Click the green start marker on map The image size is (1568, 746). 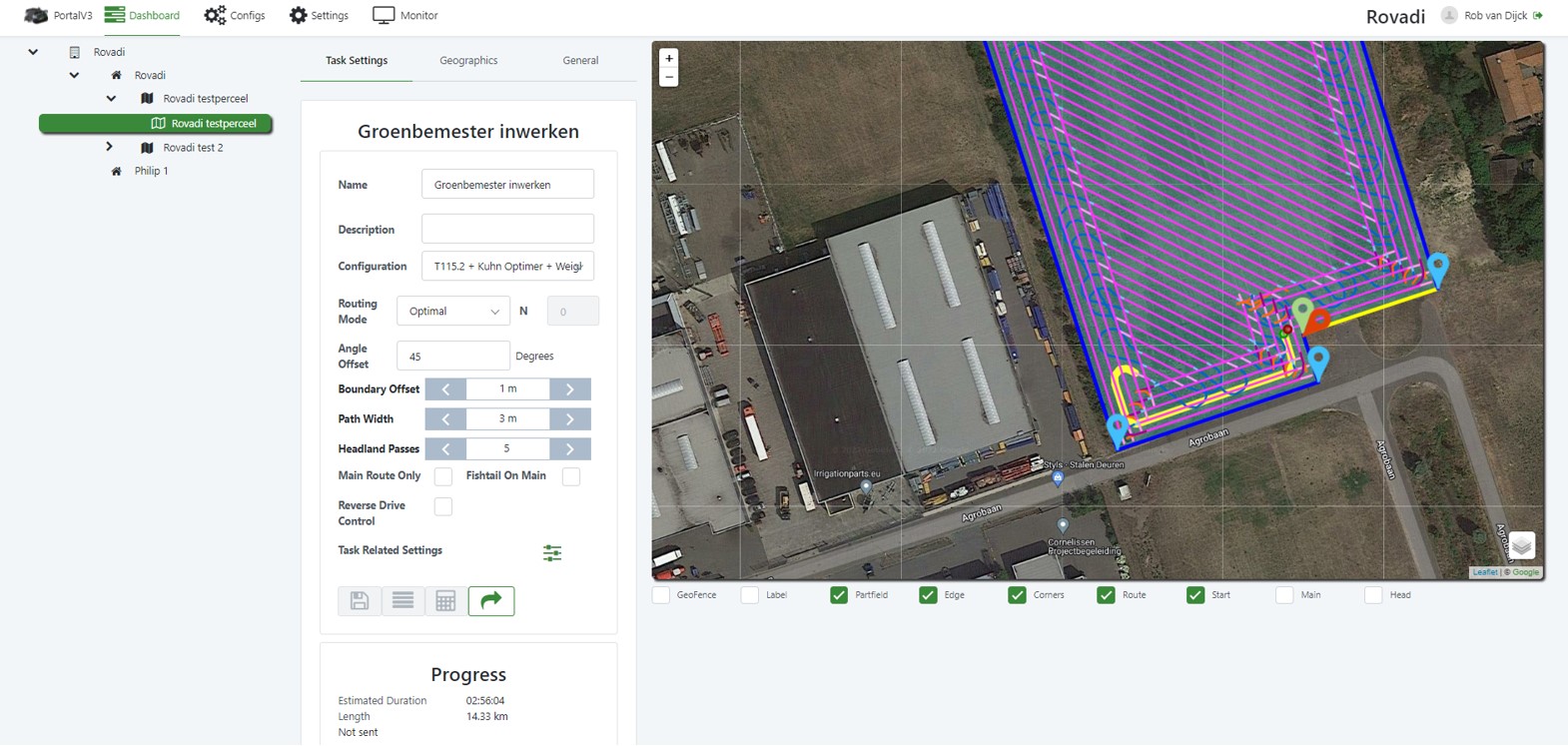point(1301,313)
